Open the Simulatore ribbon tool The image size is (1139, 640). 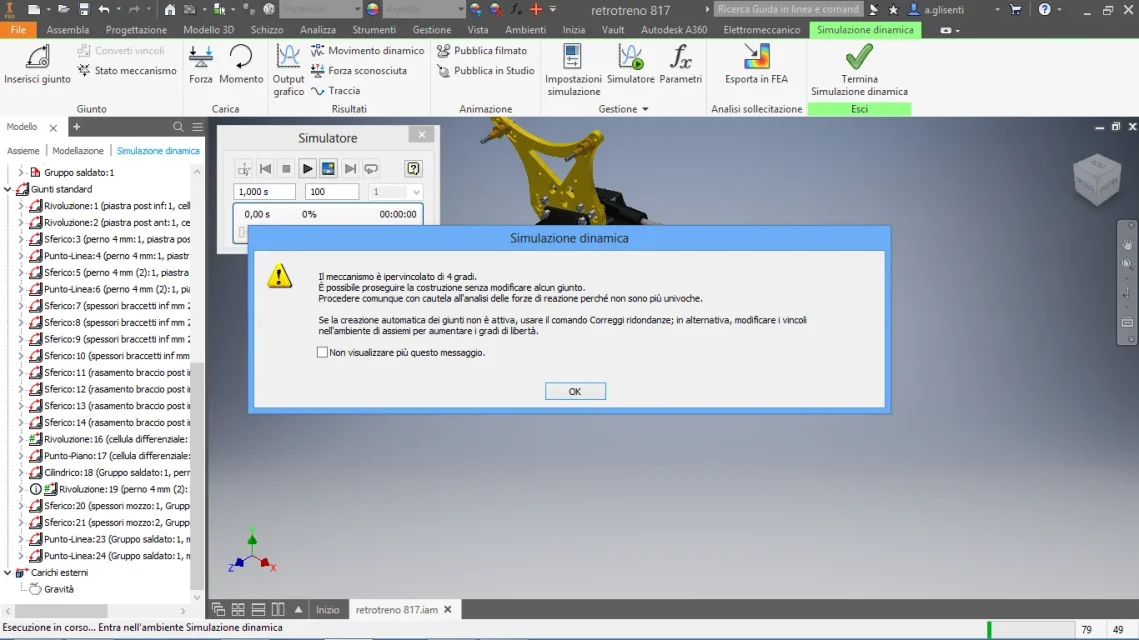631,65
